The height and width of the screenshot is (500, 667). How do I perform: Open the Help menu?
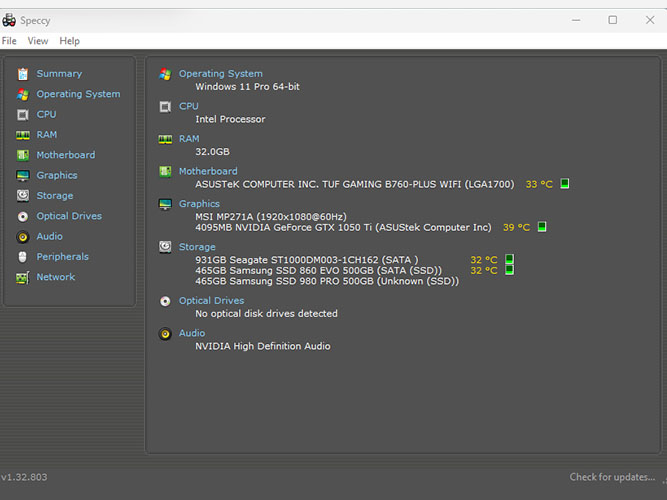(x=69, y=41)
